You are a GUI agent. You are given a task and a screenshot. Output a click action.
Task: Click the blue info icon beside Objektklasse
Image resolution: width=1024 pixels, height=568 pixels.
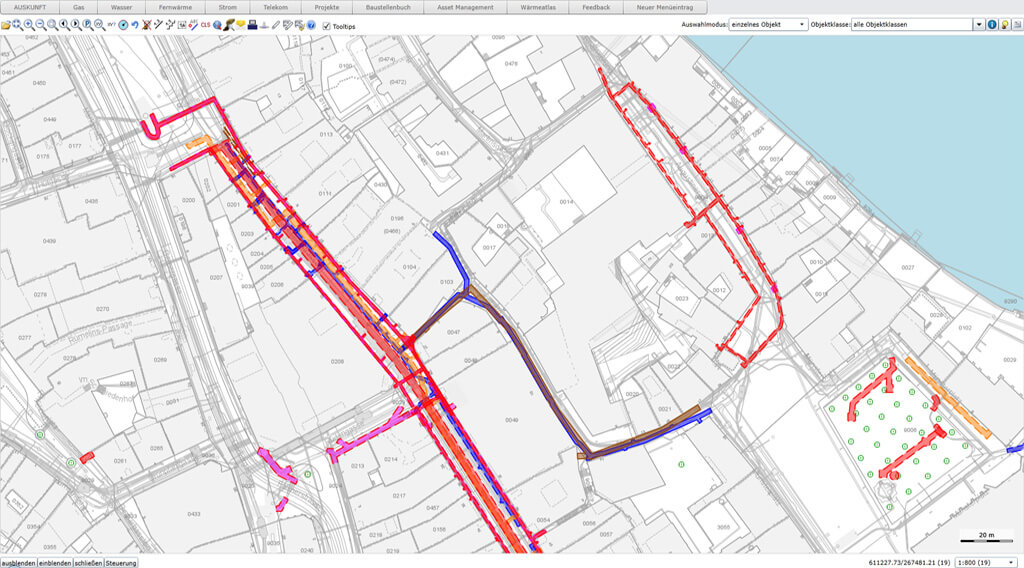click(992, 24)
